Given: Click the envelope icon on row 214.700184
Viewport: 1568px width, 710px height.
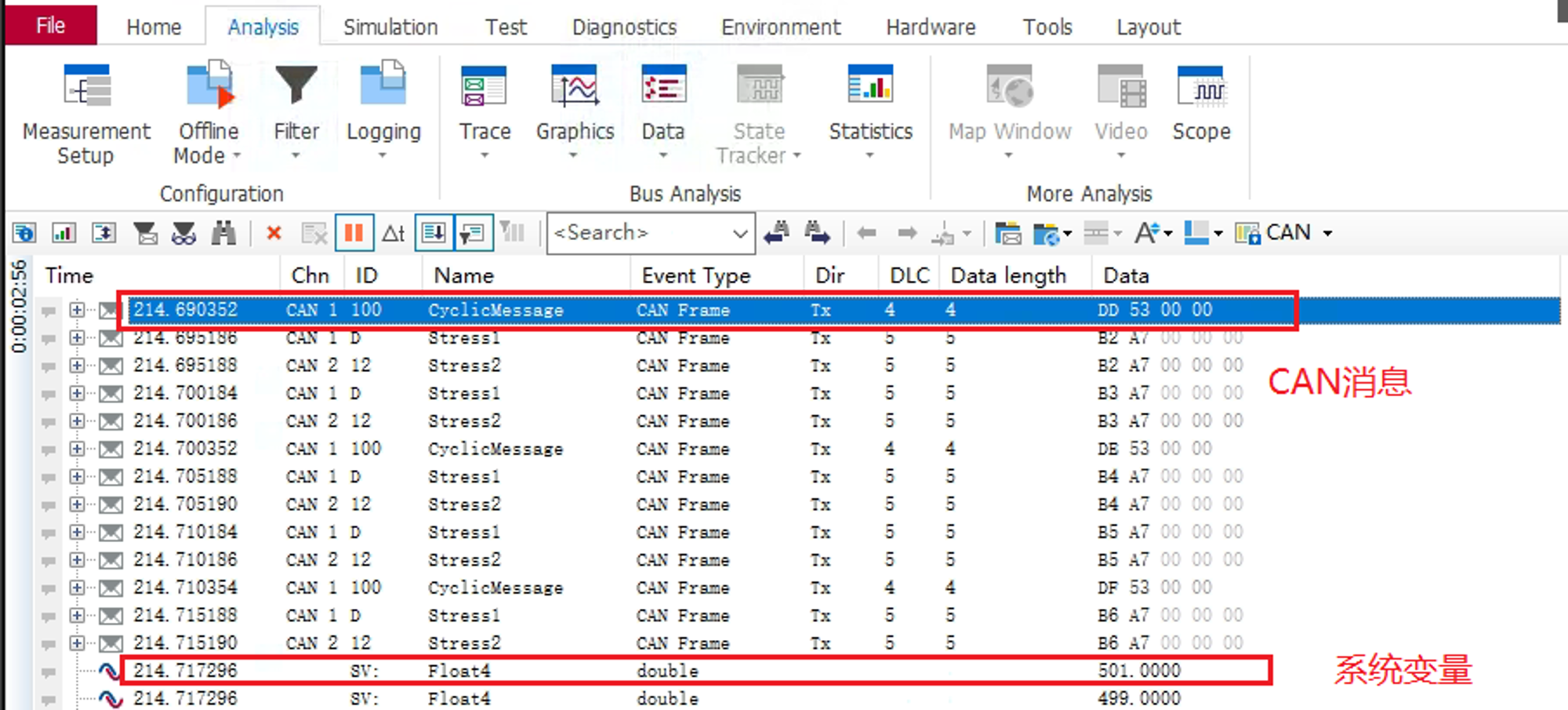Looking at the screenshot, I should pyautogui.click(x=111, y=394).
